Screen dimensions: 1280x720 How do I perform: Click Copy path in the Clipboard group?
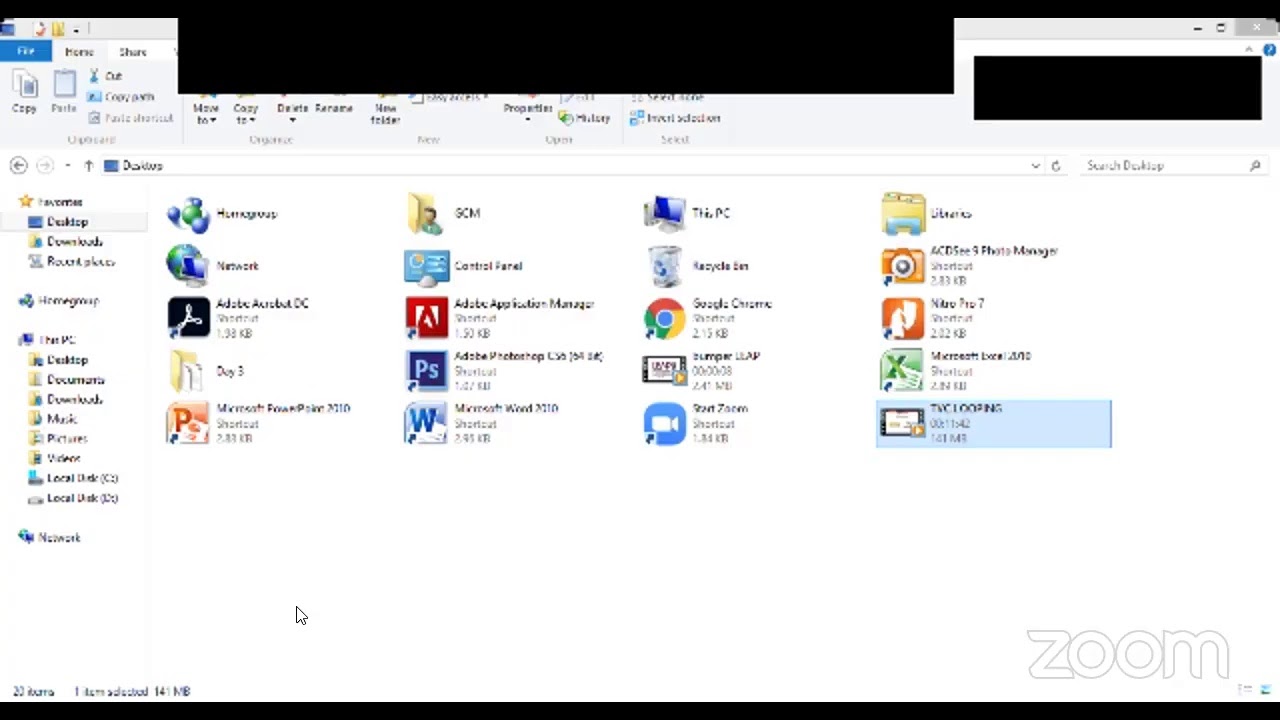pyautogui.click(x=120, y=97)
